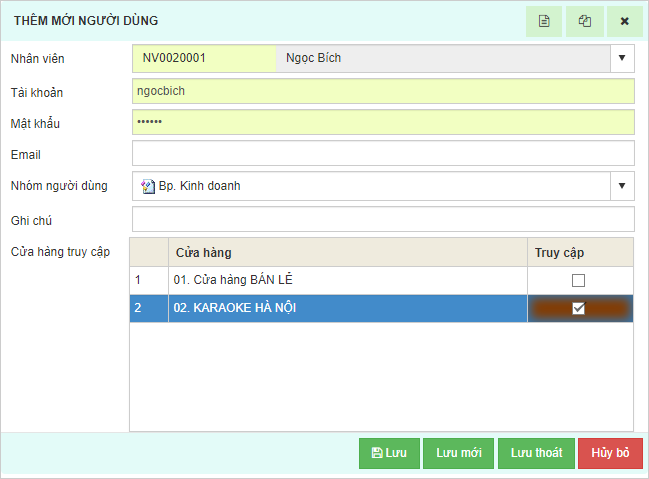Select the Ghi chú notes field
The image size is (649, 479).
coord(383,219)
